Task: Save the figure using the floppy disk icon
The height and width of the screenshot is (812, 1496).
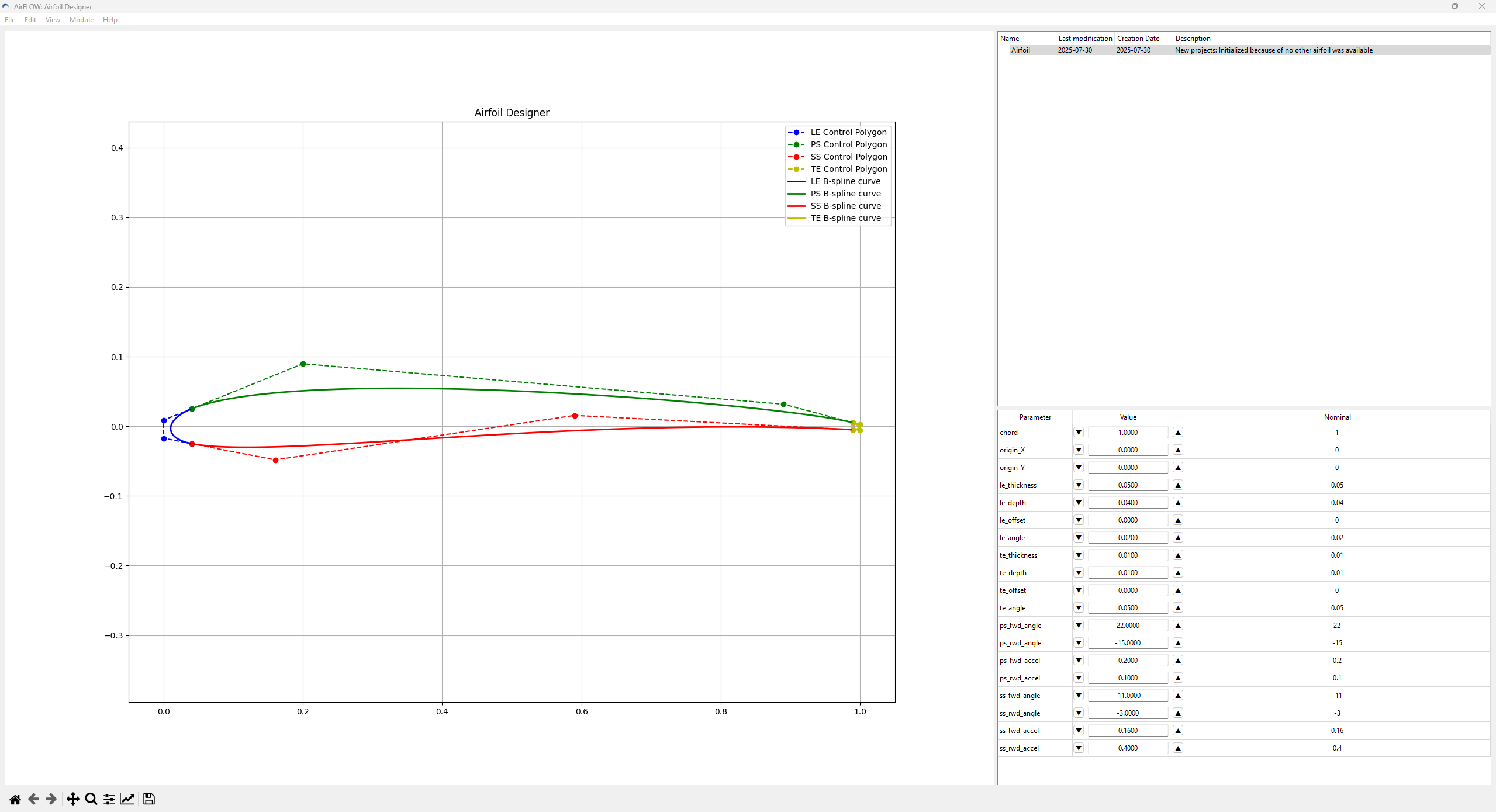Action: pyautogui.click(x=148, y=799)
